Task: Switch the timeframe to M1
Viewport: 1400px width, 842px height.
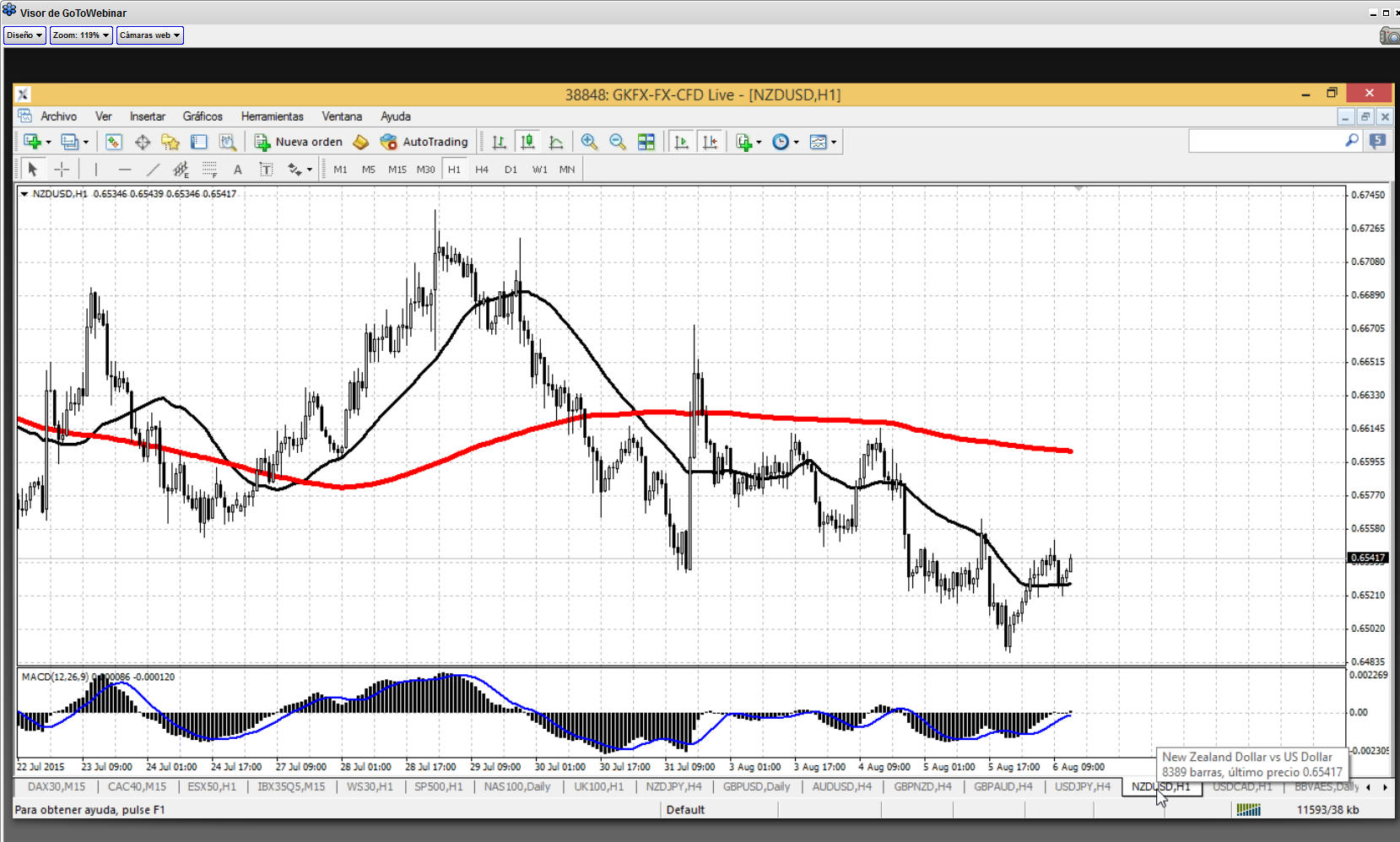Action: [340, 170]
